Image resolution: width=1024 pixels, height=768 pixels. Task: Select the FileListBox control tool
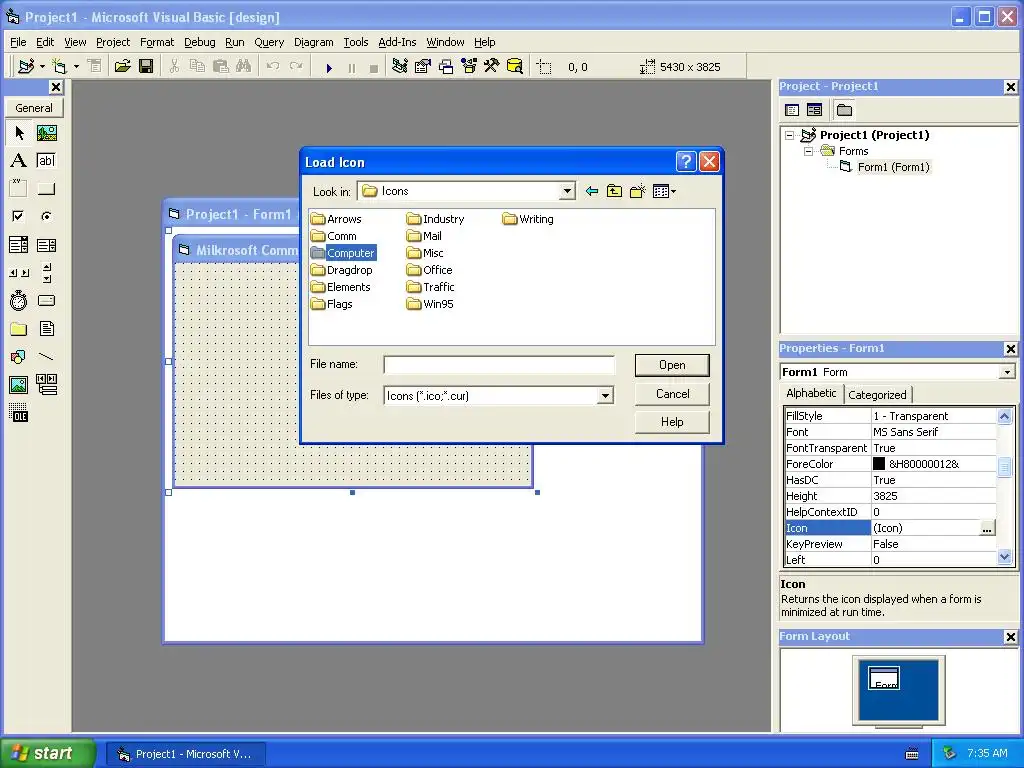[46, 328]
